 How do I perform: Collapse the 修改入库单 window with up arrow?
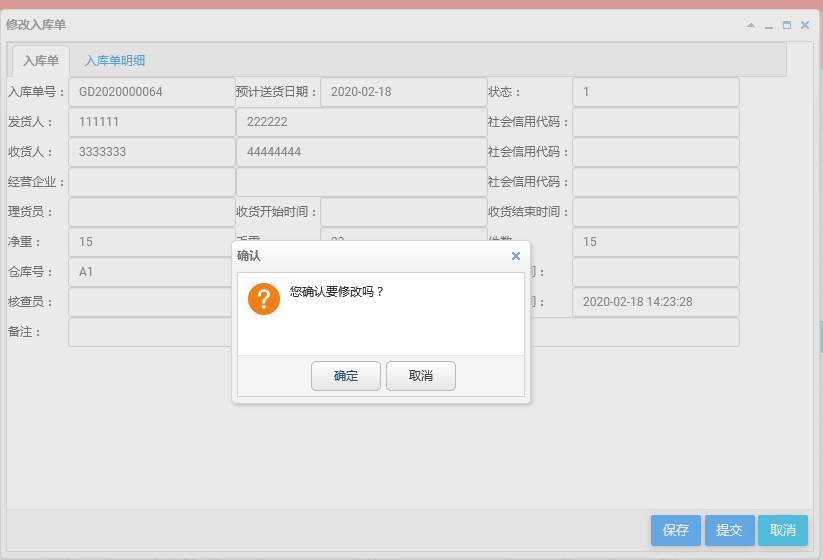click(751, 25)
